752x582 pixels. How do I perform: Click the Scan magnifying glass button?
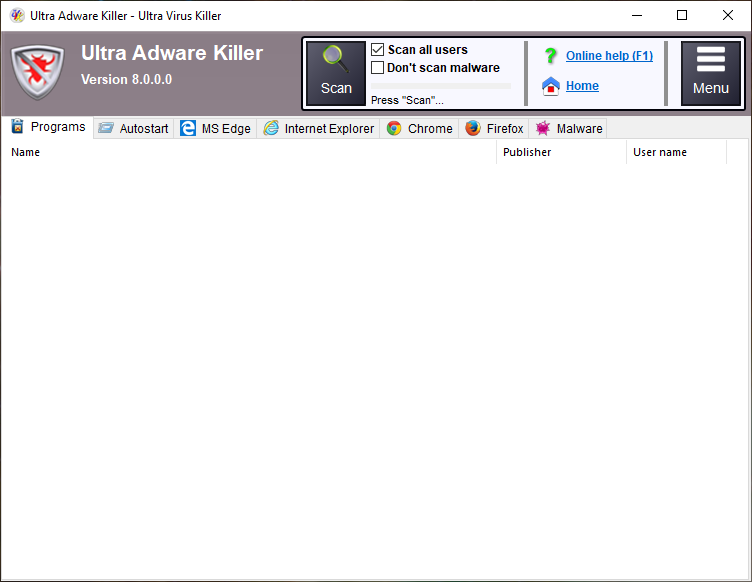tap(336, 73)
